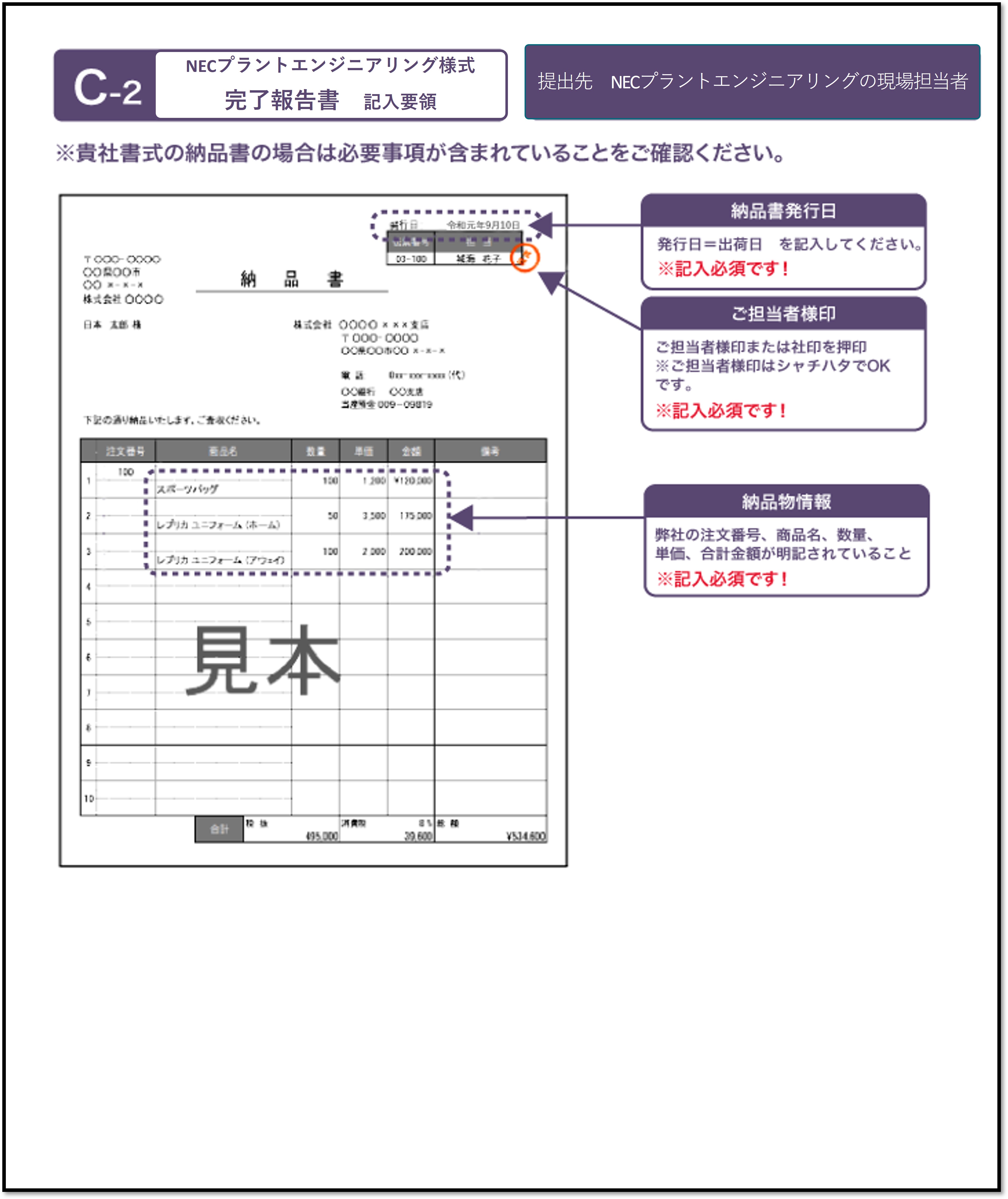Click the grand total '¥534,600'
The image size is (1008, 1199).
526,836
